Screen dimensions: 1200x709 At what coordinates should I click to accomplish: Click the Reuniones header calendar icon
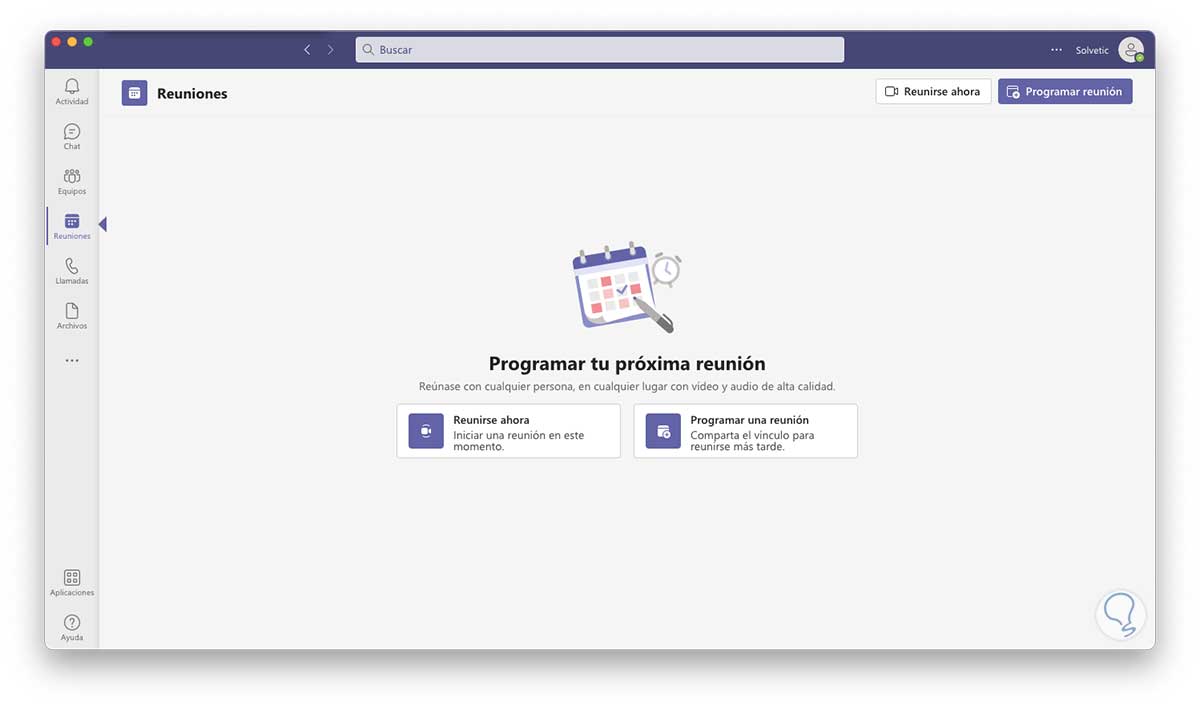pyautogui.click(x=134, y=93)
